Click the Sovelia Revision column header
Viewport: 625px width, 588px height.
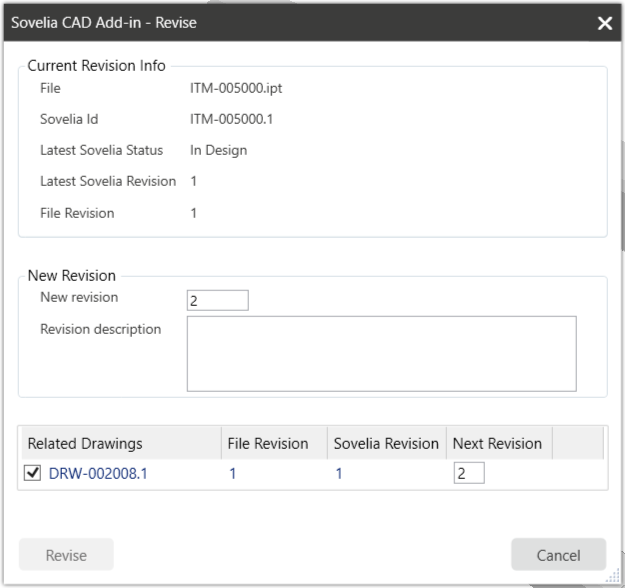click(387, 443)
